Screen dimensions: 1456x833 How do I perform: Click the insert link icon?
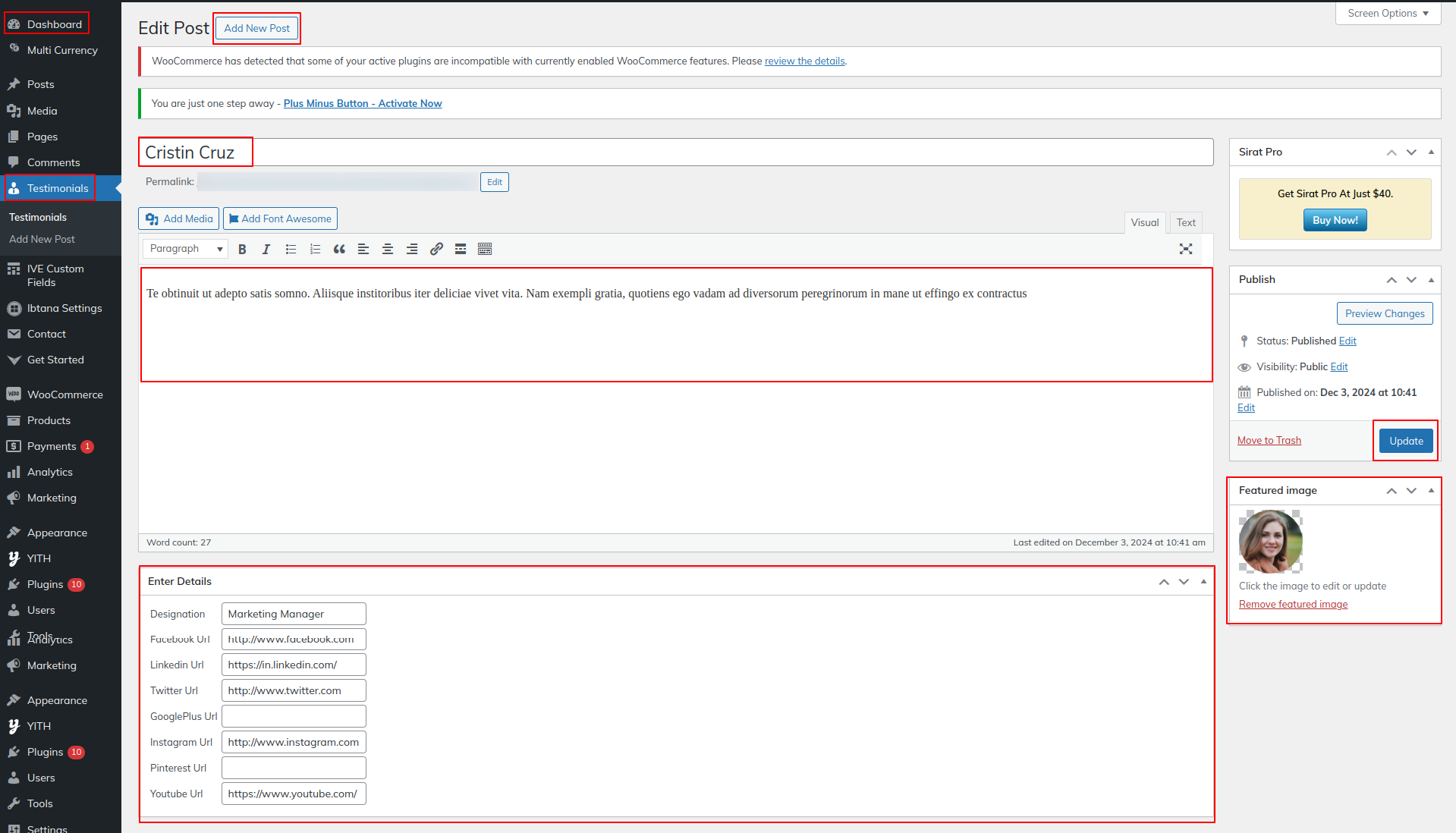(x=436, y=249)
